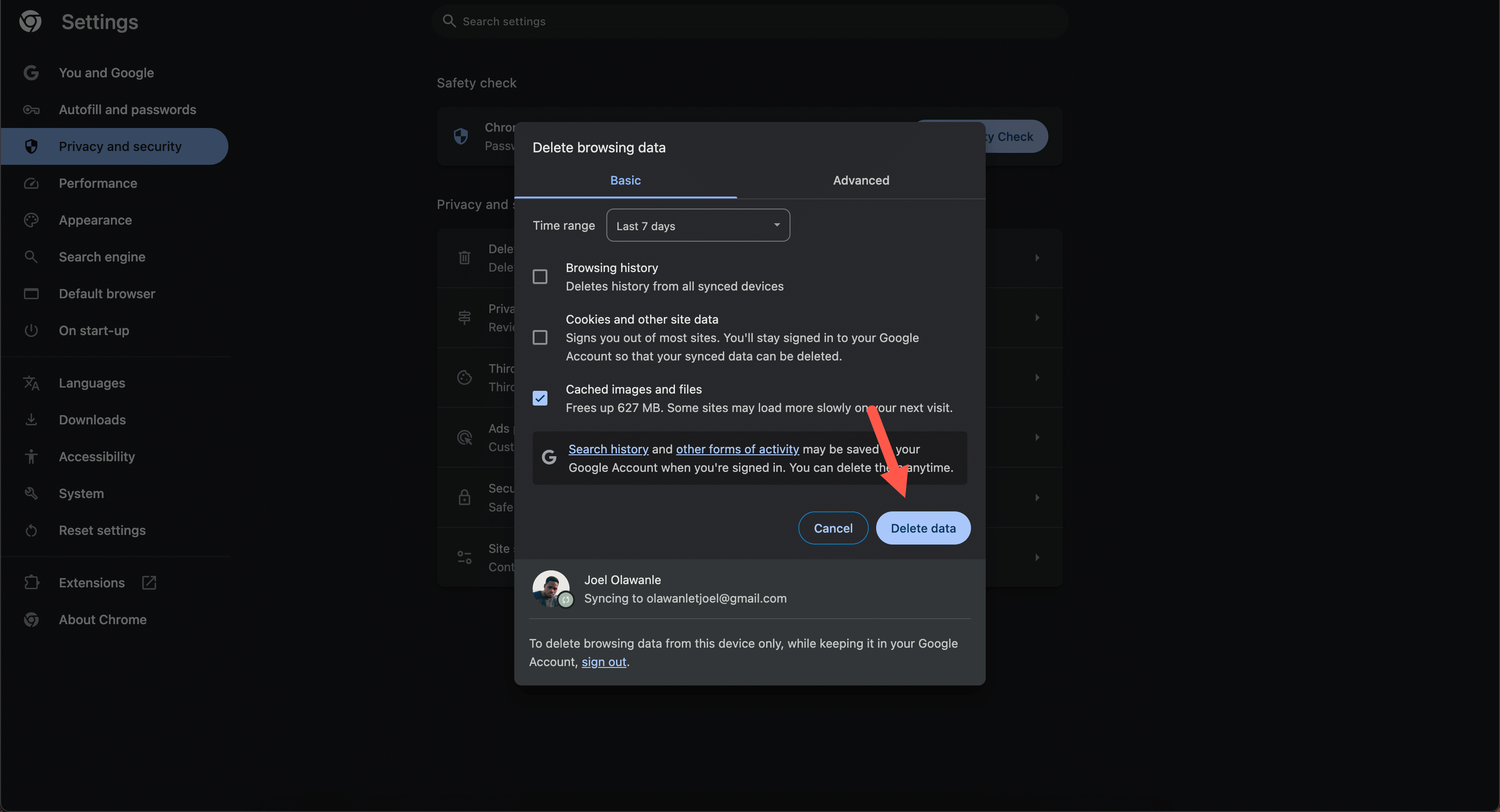Click the translate icon for Languages
Screen dimensions: 1500x812
click(x=31, y=383)
